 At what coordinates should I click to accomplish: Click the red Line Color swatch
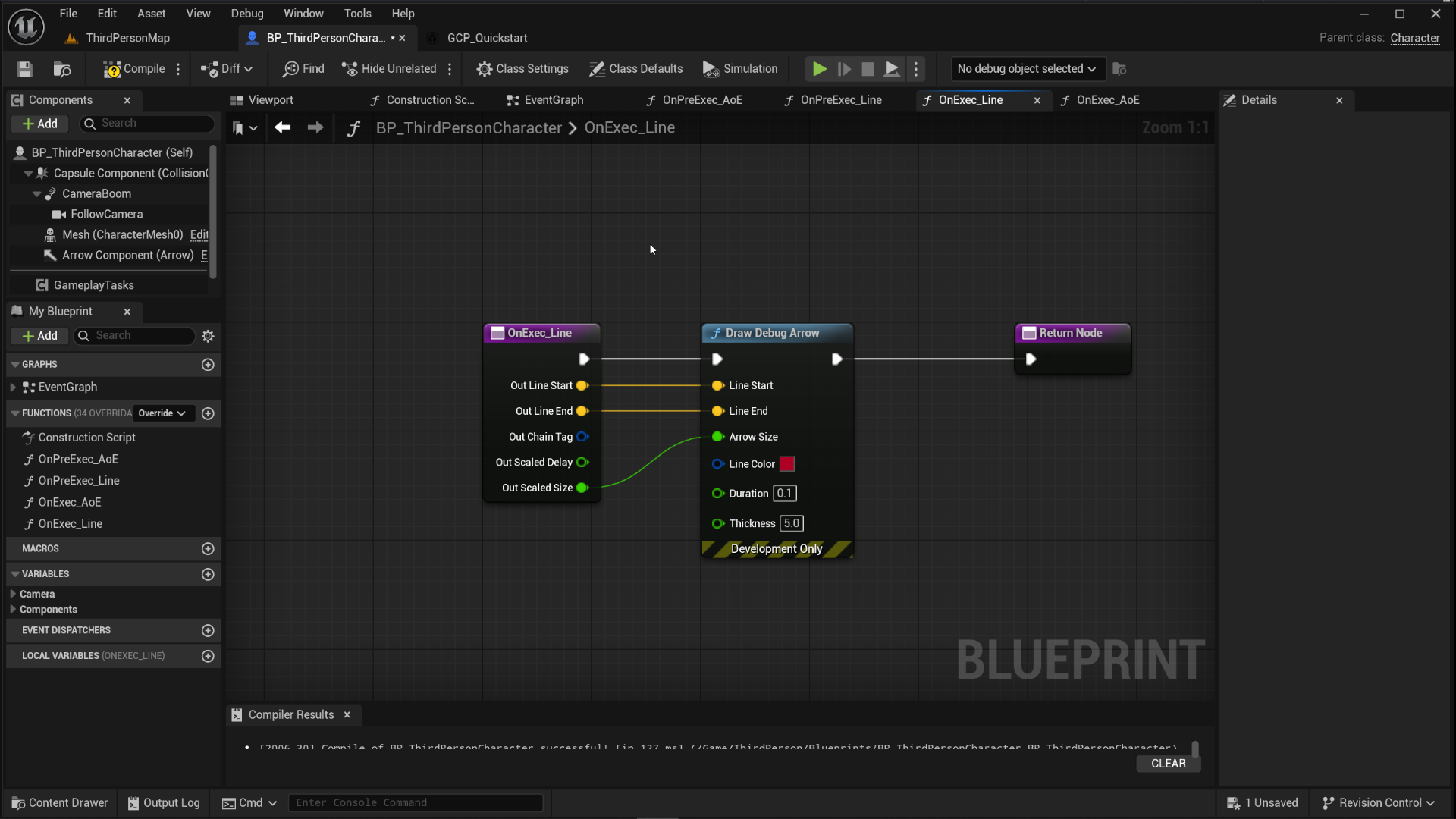(787, 464)
